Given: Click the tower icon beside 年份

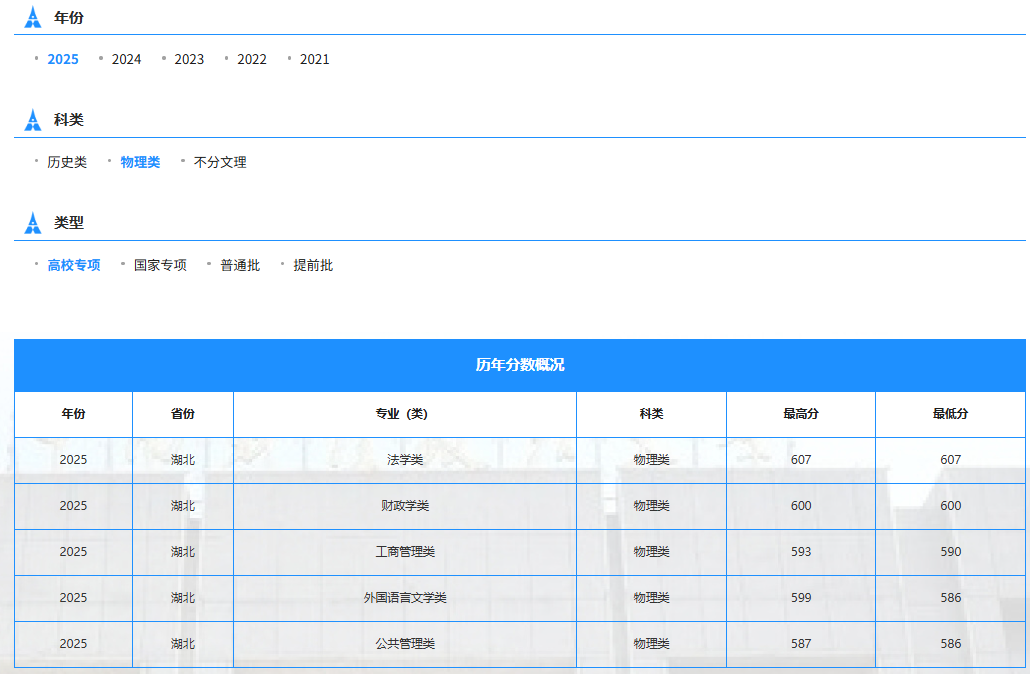Looking at the screenshot, I should click(32, 18).
